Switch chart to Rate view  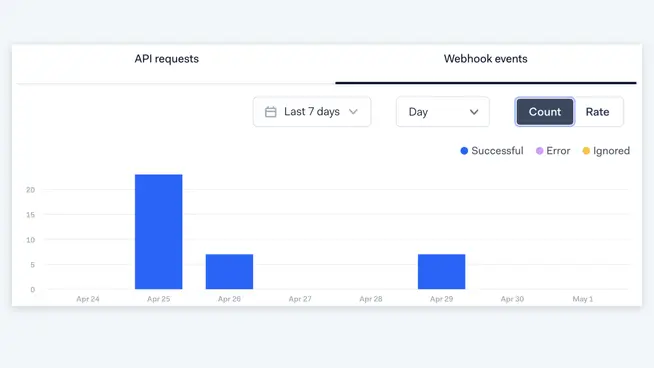point(597,112)
